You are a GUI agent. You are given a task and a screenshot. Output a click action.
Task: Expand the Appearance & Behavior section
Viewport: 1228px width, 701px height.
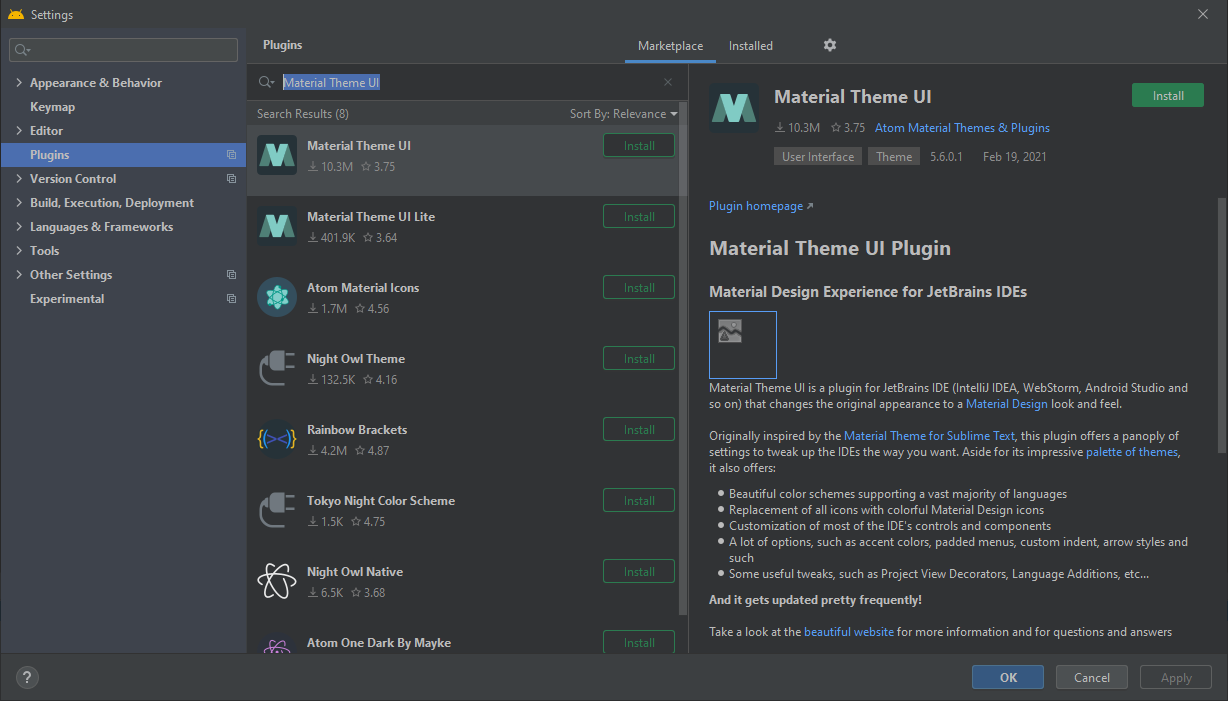pyautogui.click(x=19, y=83)
